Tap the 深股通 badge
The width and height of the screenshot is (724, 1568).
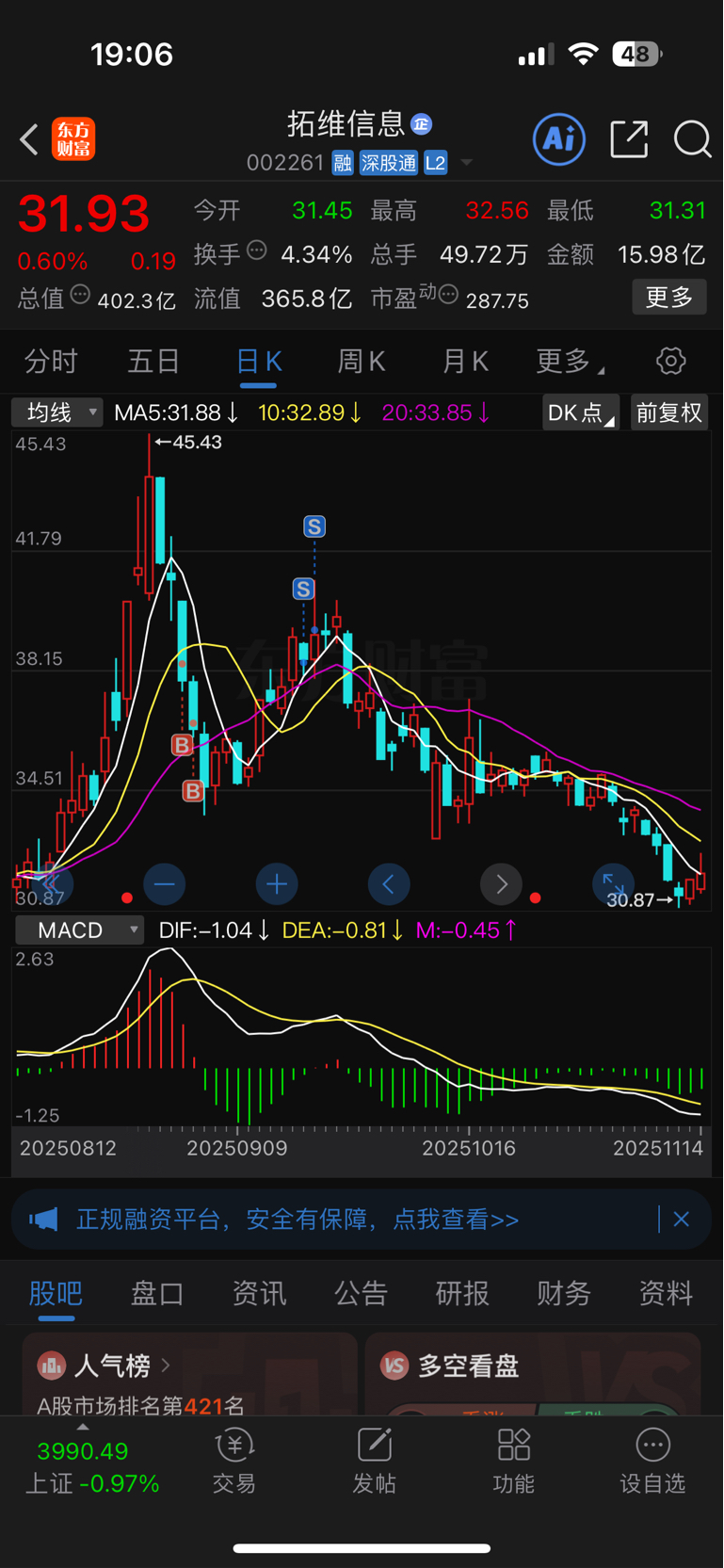pos(388,163)
